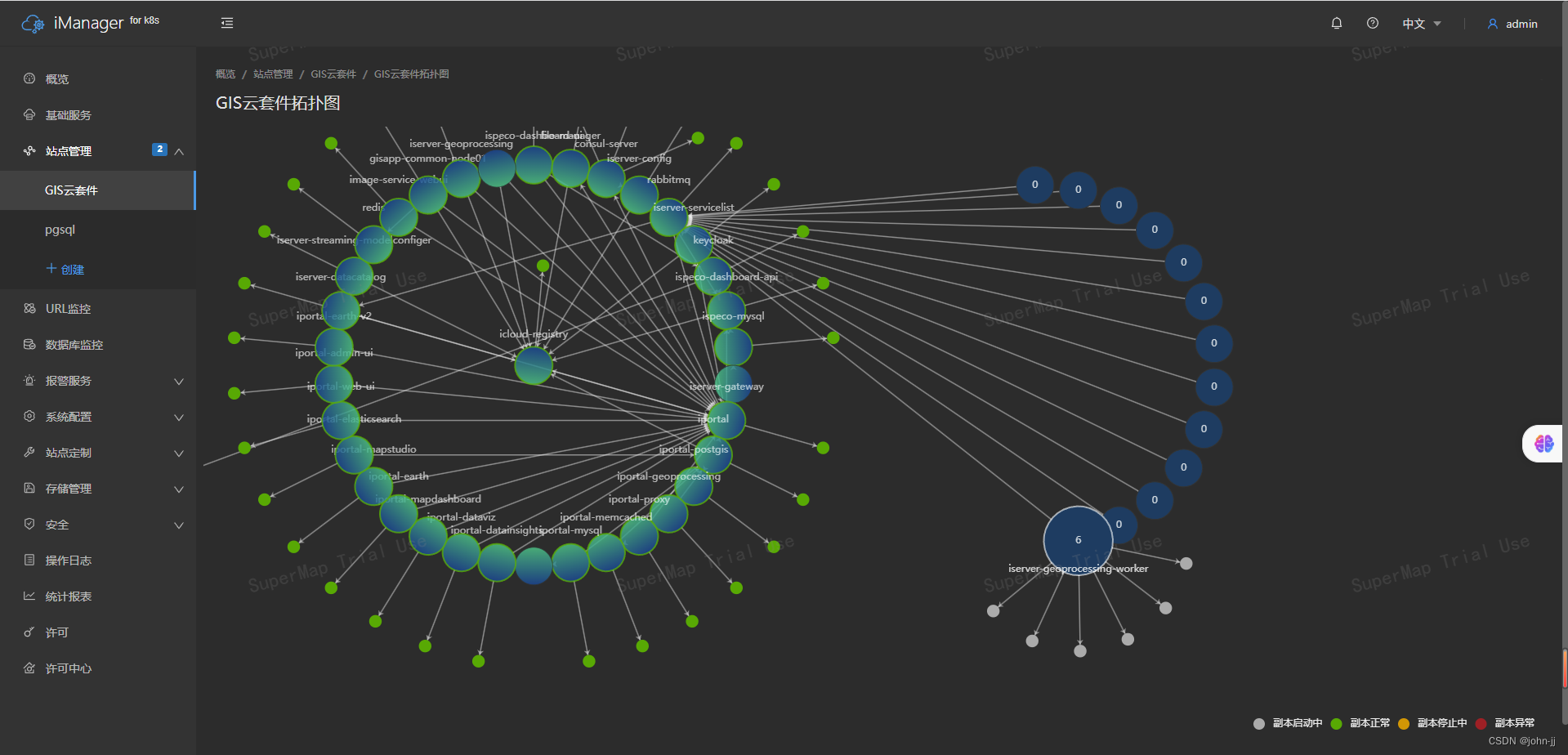
Task: Open the URL监控 menu item
Action: 98,308
